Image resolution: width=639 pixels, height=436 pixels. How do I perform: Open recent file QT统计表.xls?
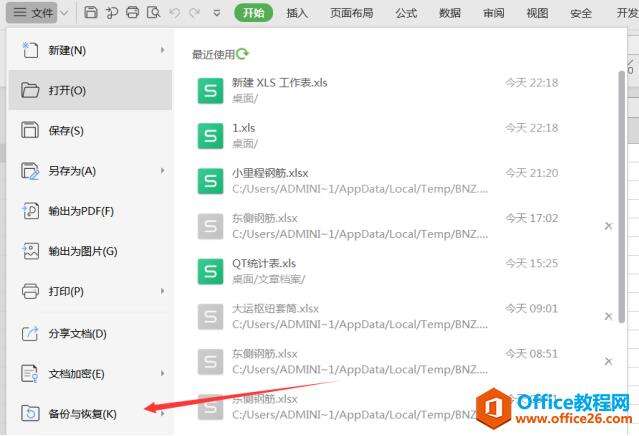(x=403, y=271)
